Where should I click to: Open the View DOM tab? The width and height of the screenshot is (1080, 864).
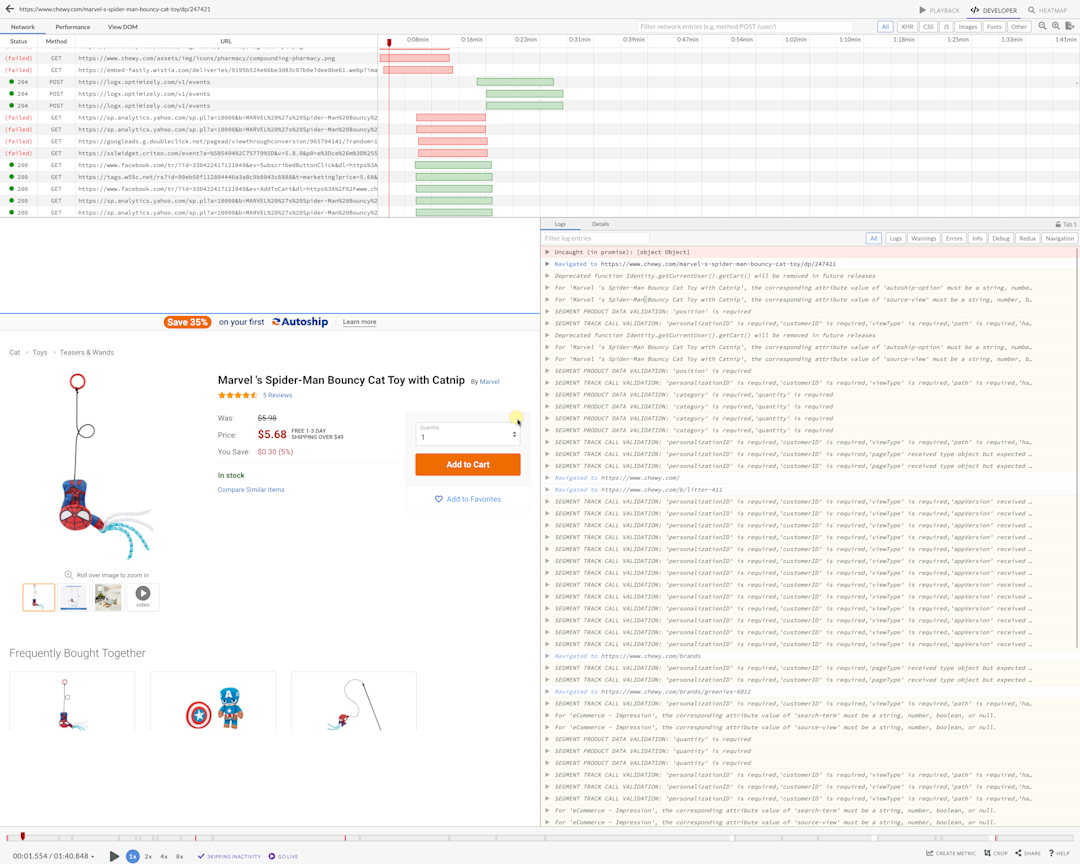pyautogui.click(x=123, y=27)
